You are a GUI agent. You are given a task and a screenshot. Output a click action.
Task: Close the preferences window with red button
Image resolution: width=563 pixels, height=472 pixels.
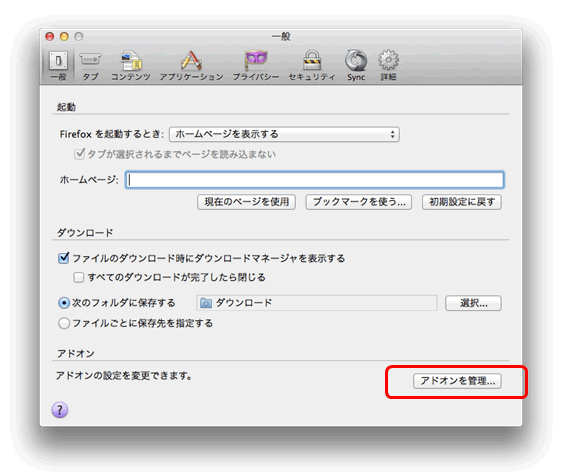(x=50, y=37)
